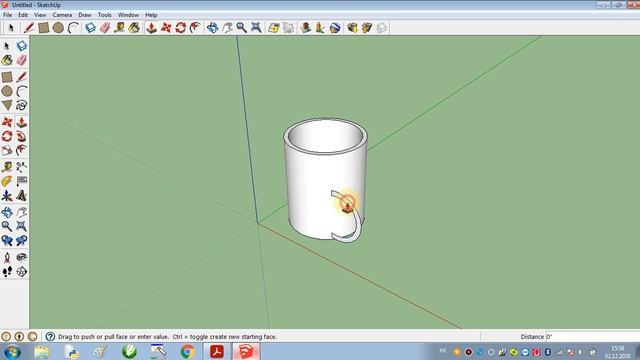Viewport: 640px width, 360px height.
Task: Open Google Chrome from the taskbar
Action: pyautogui.click(x=188, y=352)
